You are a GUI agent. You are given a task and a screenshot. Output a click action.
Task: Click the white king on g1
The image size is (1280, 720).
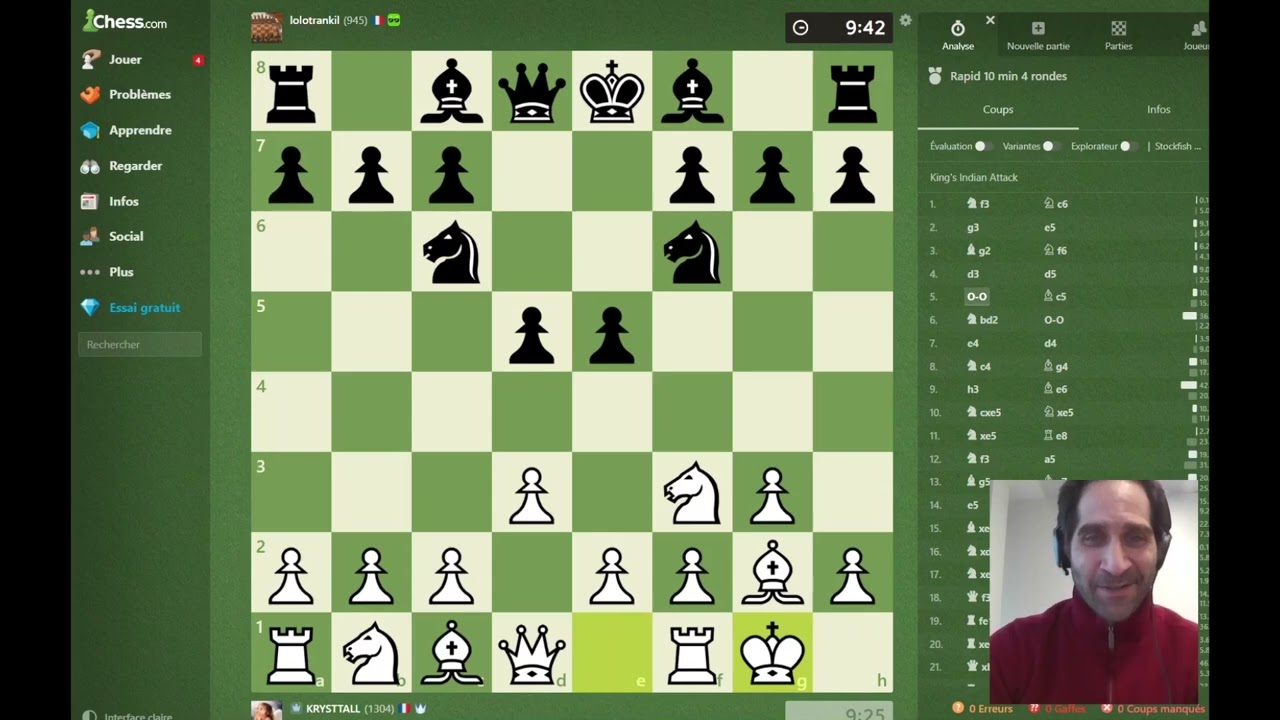pos(772,652)
